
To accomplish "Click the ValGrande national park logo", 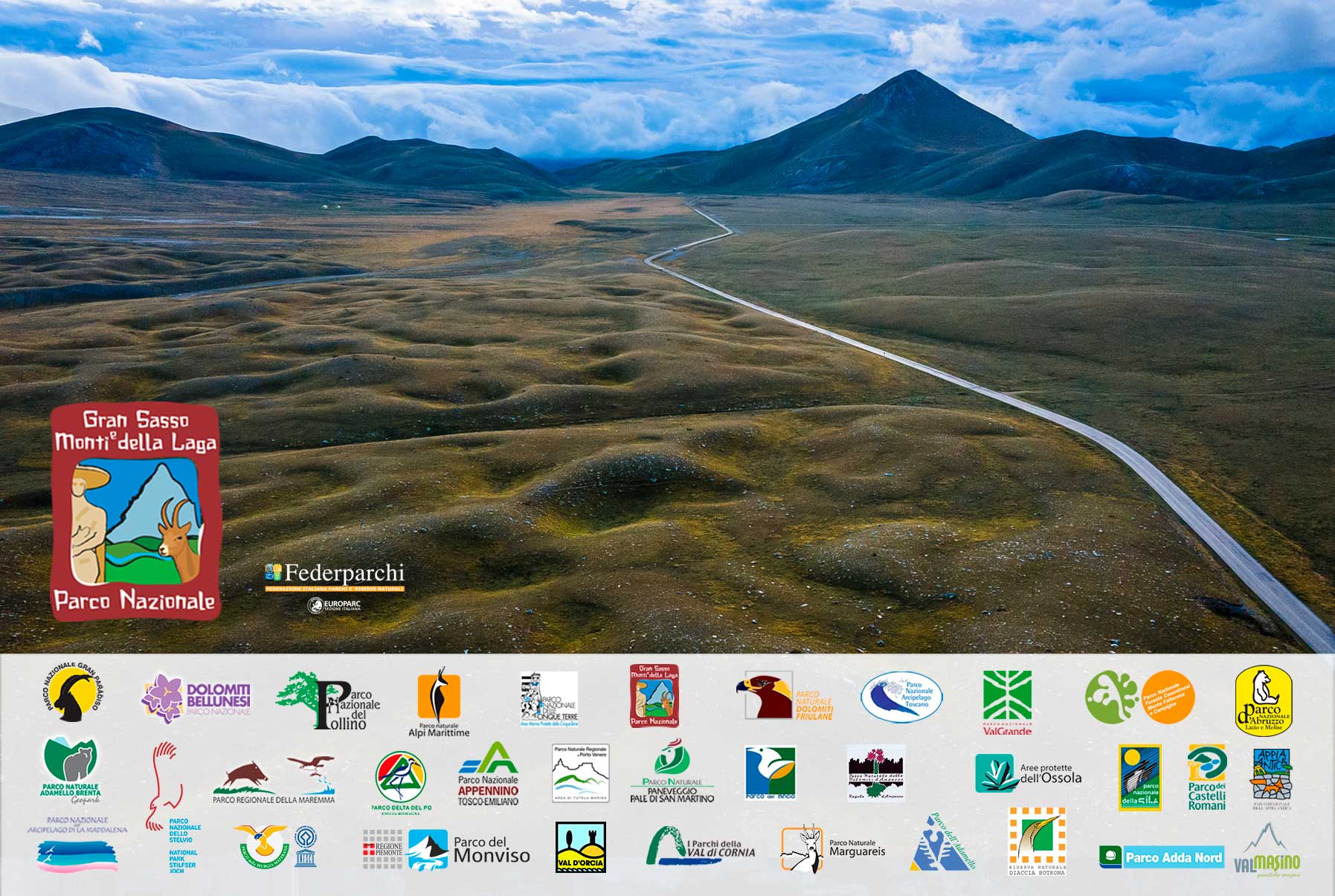I will tap(1008, 703).
